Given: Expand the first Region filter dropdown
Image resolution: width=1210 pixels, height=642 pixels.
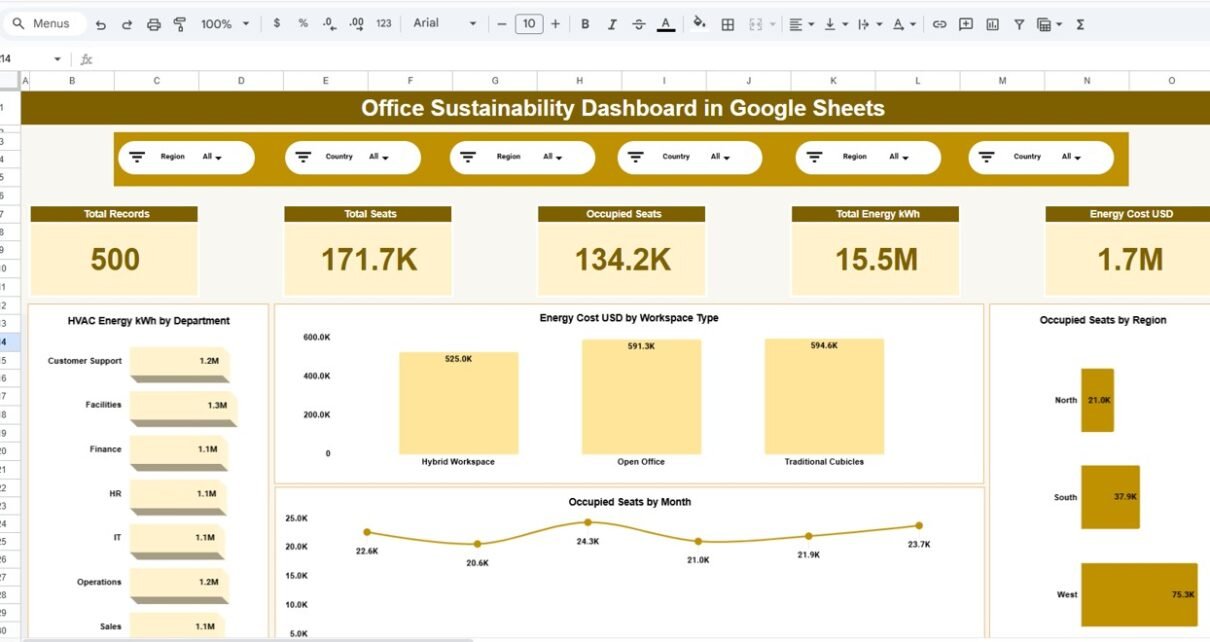Looking at the screenshot, I should tap(212, 157).
